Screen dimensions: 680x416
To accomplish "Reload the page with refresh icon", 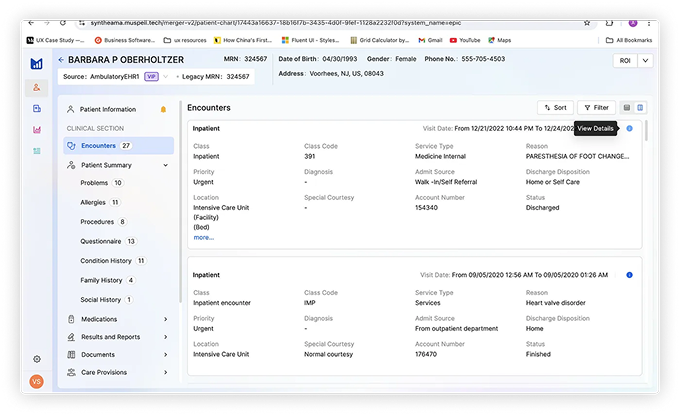I will [x=63, y=23].
